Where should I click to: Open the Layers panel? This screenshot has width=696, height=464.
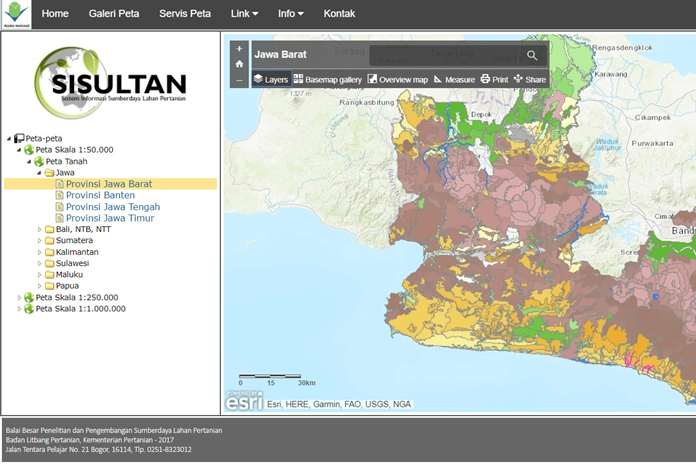click(270, 79)
